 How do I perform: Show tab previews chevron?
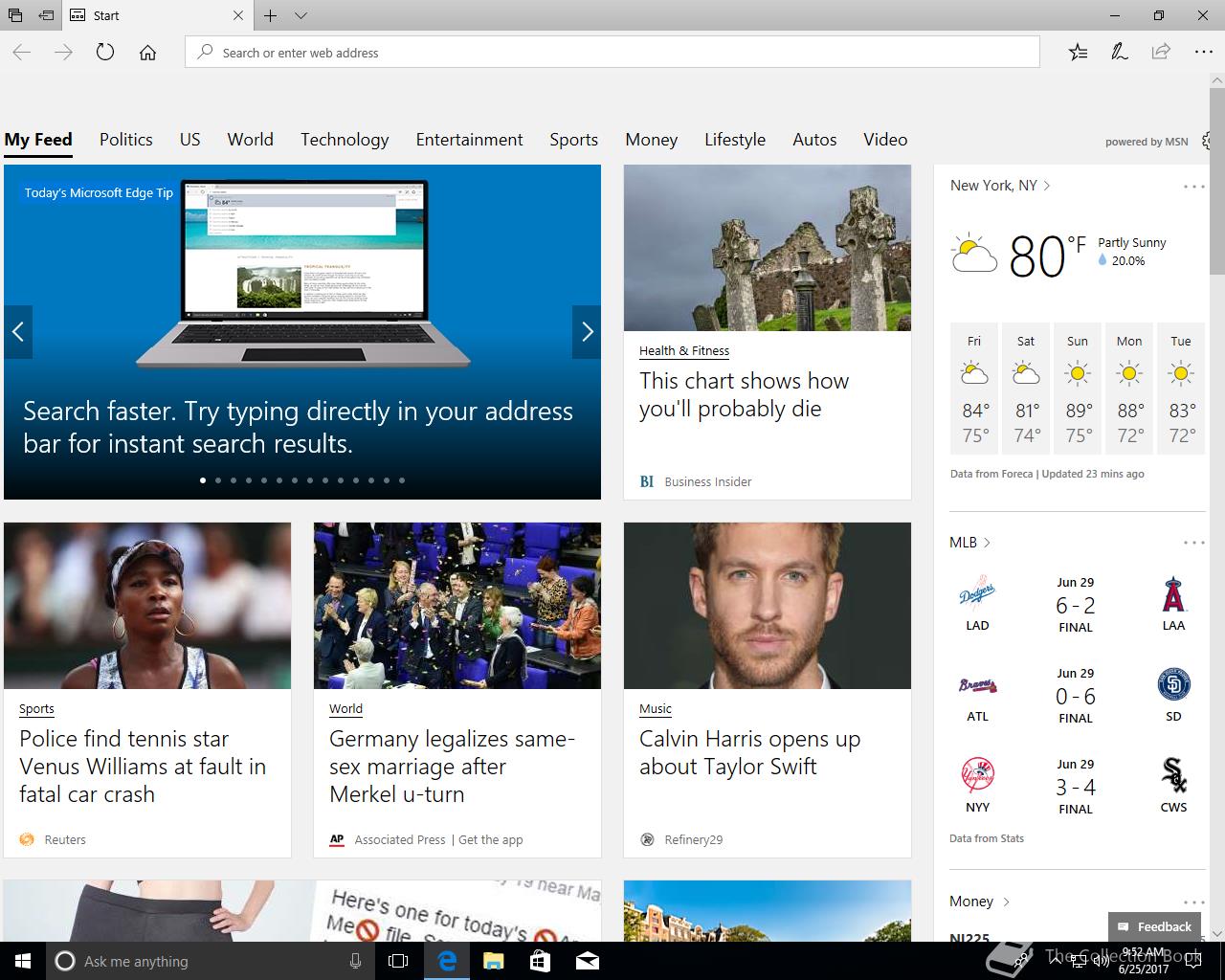pyautogui.click(x=301, y=15)
